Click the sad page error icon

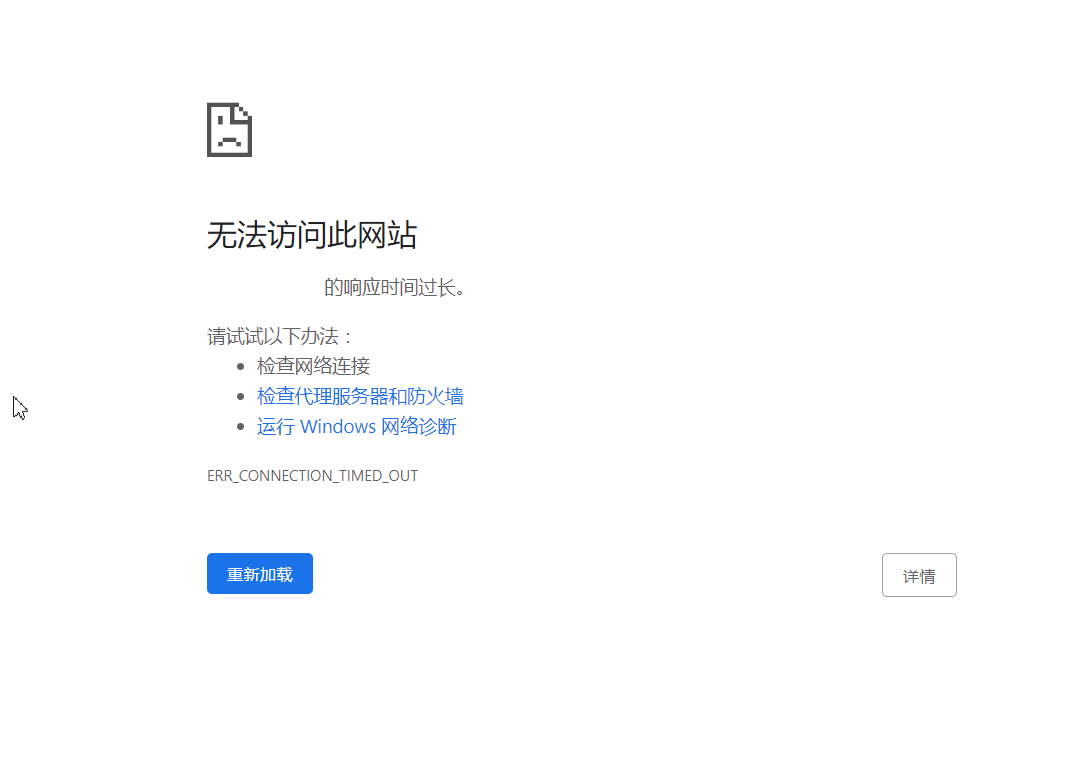coord(229,130)
